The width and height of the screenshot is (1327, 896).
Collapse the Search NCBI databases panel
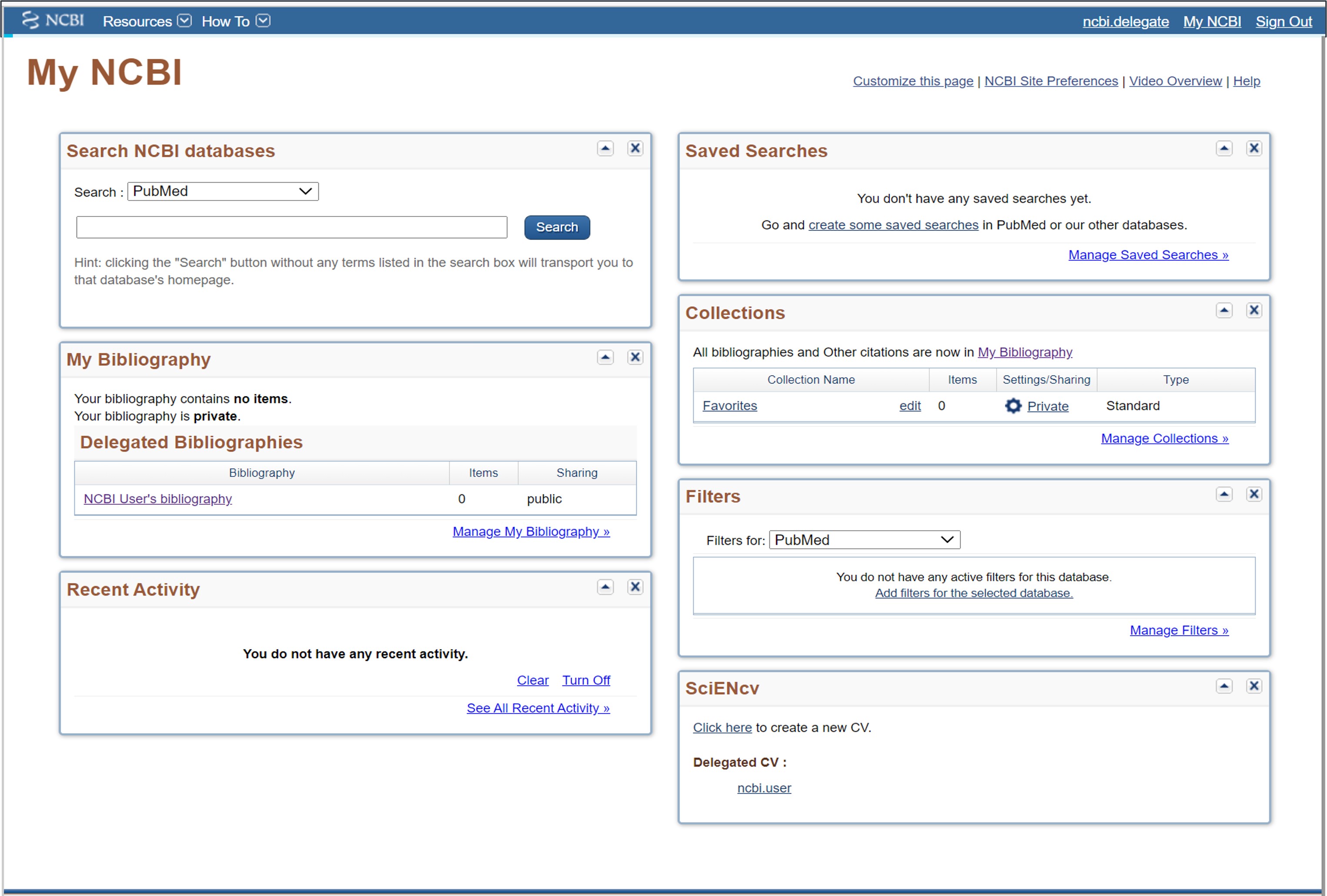605,148
